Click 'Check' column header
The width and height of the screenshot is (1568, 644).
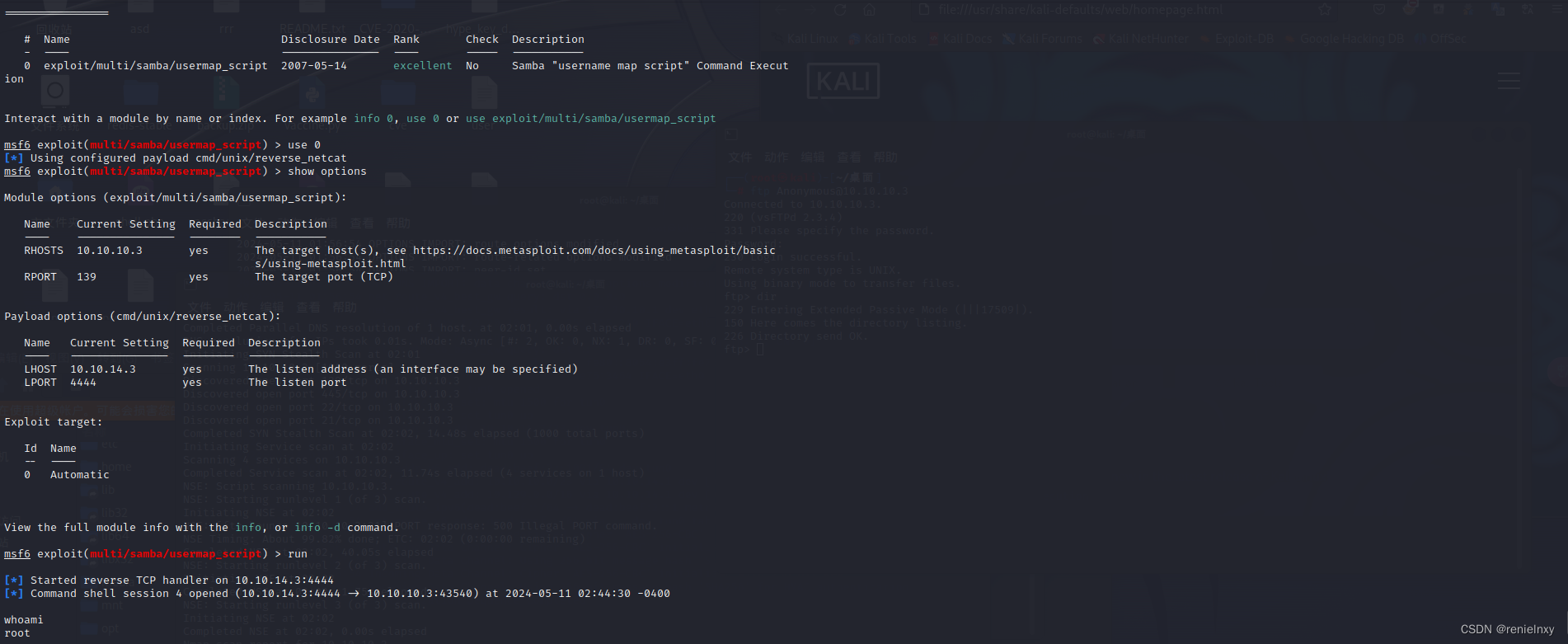click(482, 40)
